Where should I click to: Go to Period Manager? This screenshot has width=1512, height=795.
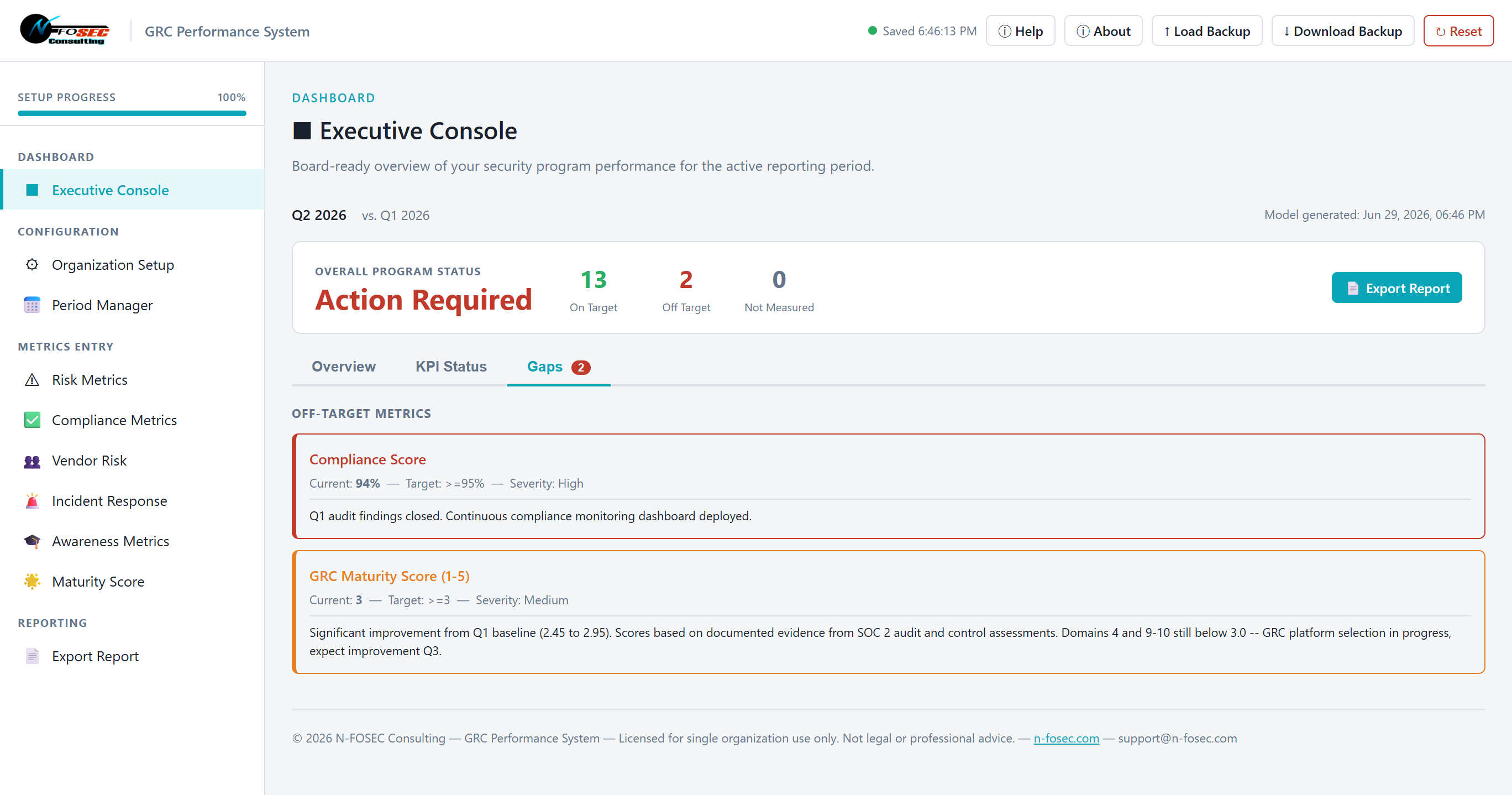[132, 305]
